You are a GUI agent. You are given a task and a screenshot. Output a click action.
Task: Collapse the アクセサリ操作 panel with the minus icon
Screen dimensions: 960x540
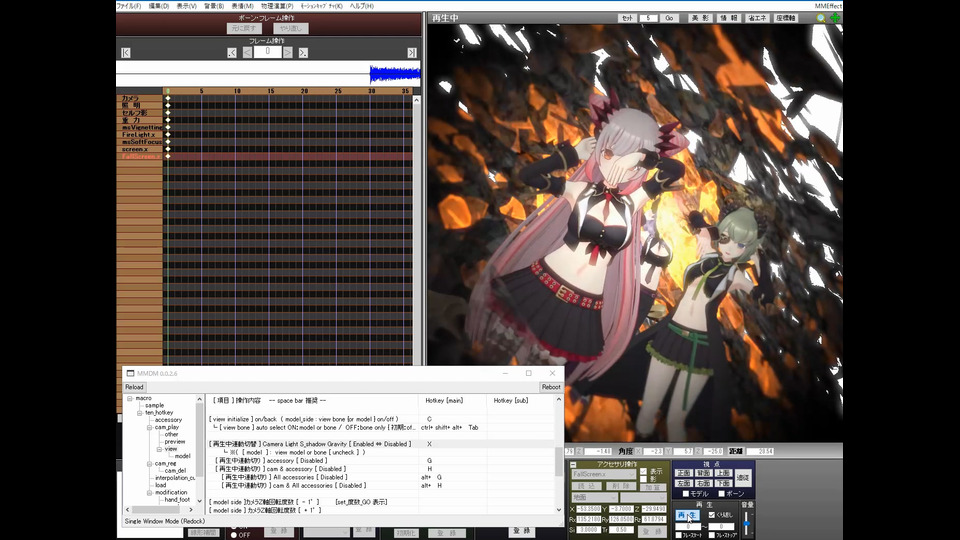tap(573, 465)
